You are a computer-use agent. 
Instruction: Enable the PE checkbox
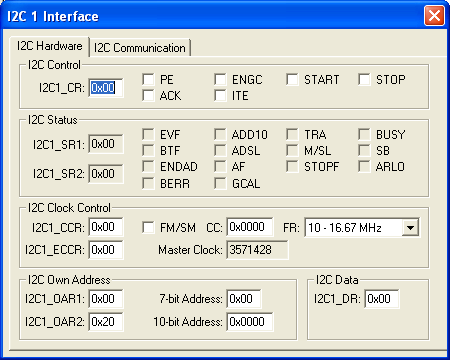148,80
